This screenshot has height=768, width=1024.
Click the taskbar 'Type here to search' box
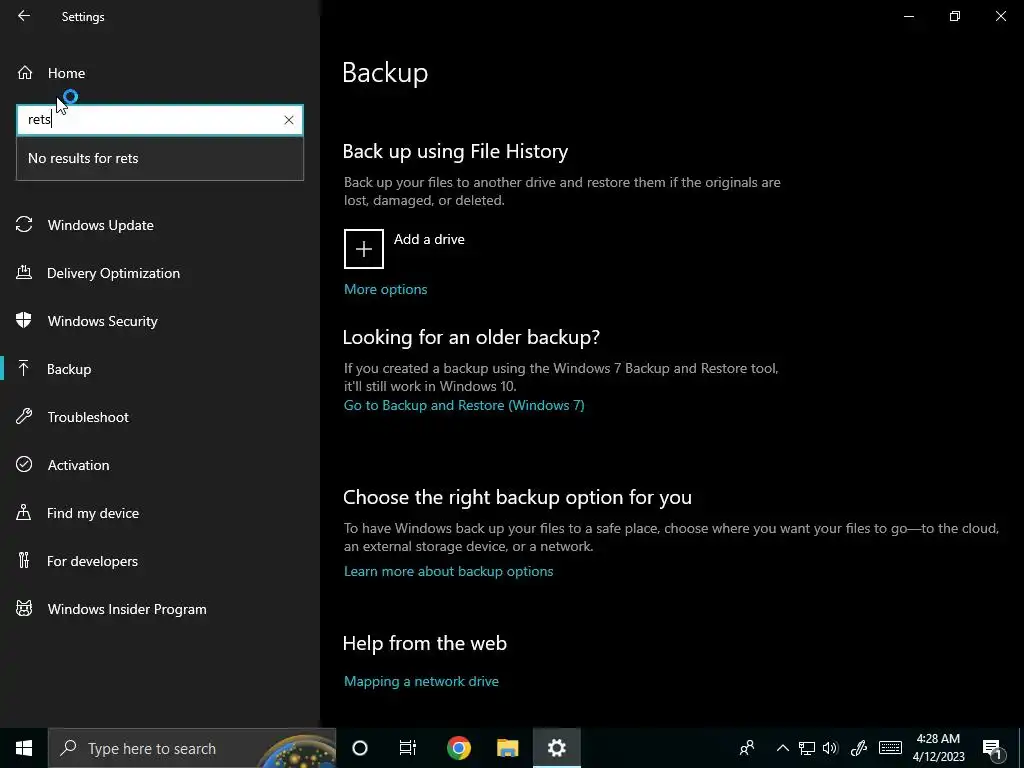tap(192, 748)
